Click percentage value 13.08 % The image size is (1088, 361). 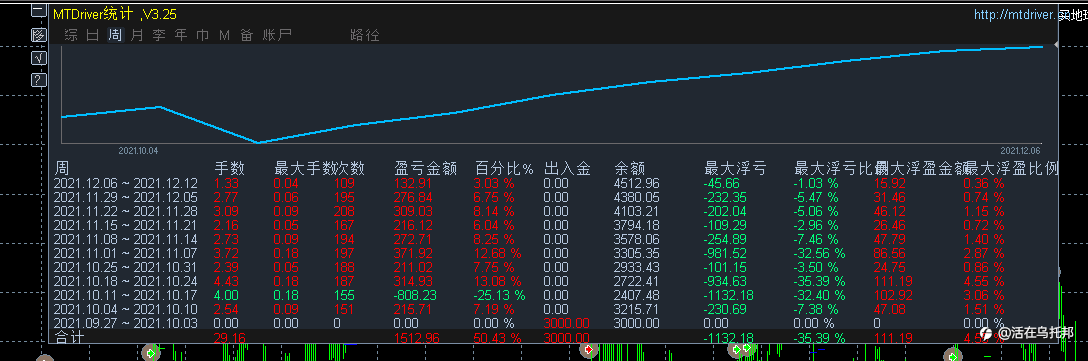[x=498, y=281]
